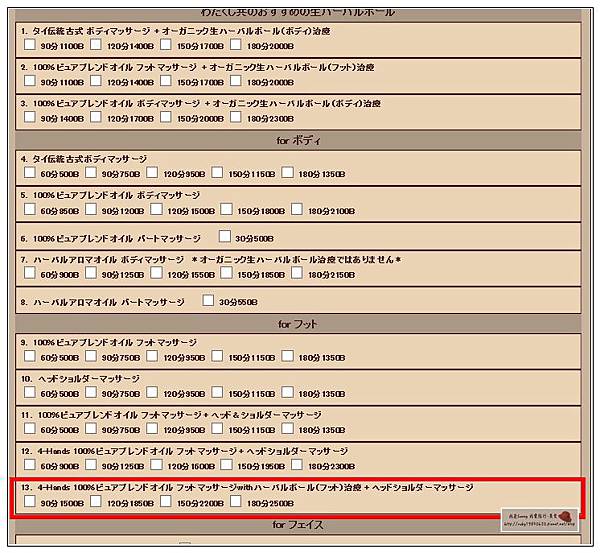This screenshot has width=600, height=553.
Task: Click the 'for フェイス' section heading
Action: coord(298,525)
